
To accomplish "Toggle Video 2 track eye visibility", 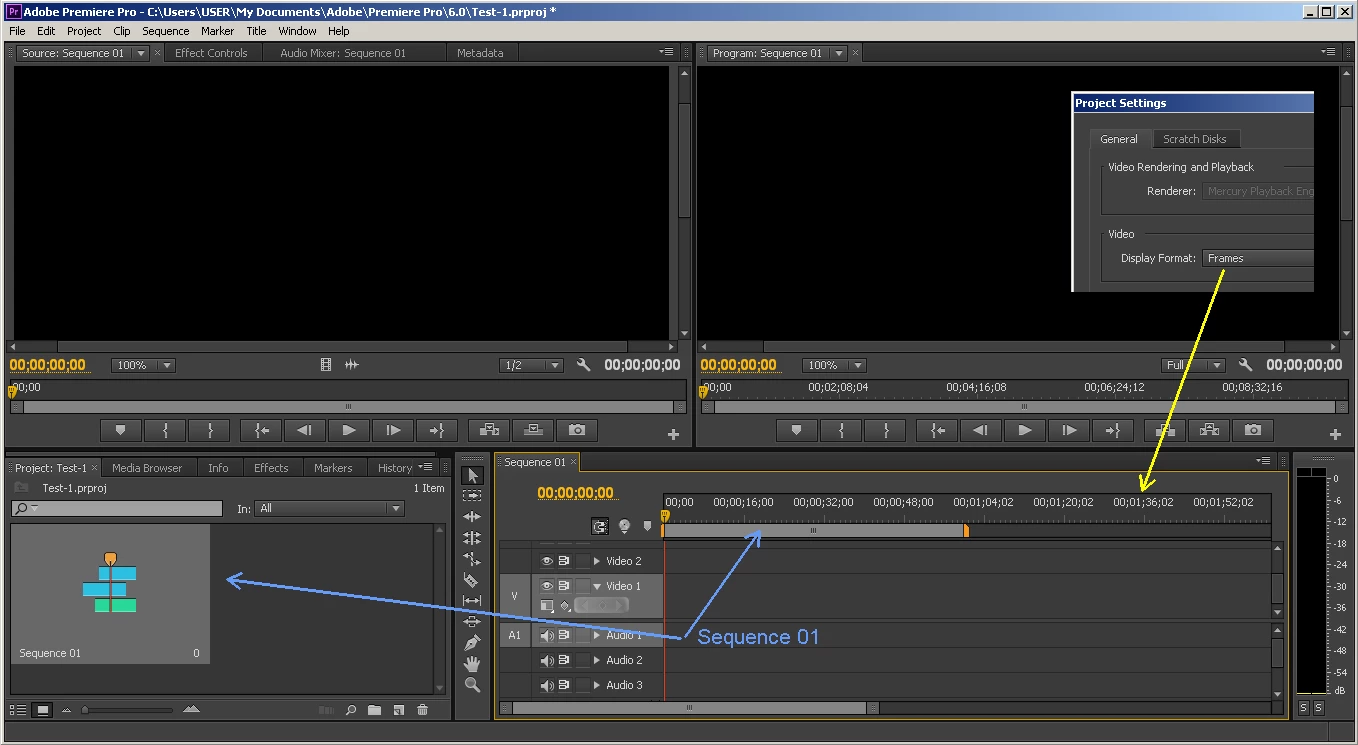I will tap(547, 561).
